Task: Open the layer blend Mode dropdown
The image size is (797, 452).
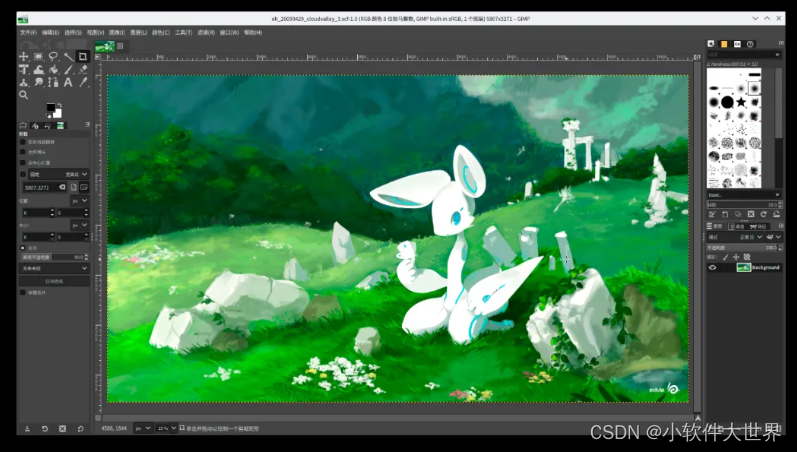Action: pyautogui.click(x=737, y=237)
